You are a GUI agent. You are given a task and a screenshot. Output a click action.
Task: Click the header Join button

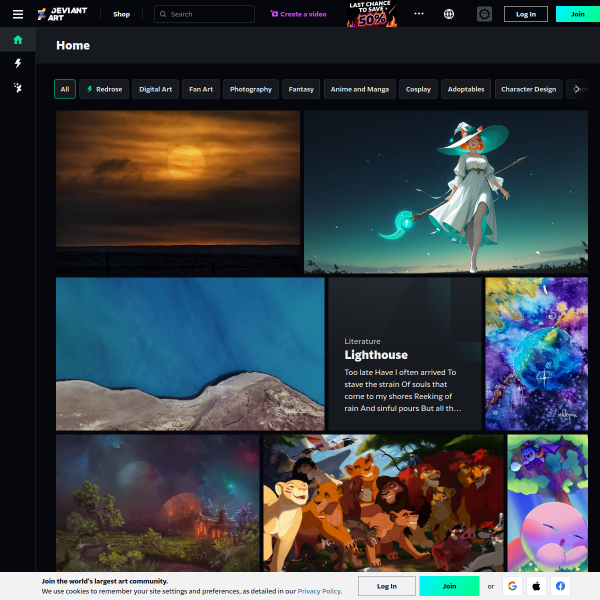click(x=577, y=14)
